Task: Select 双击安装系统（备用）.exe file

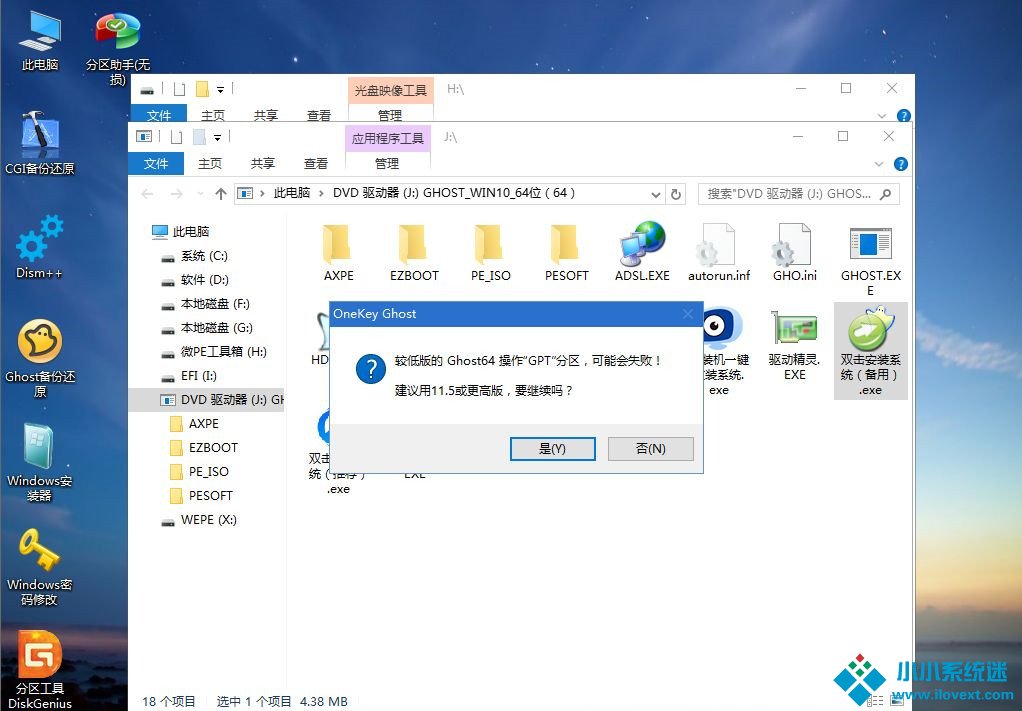Action: pos(871,351)
